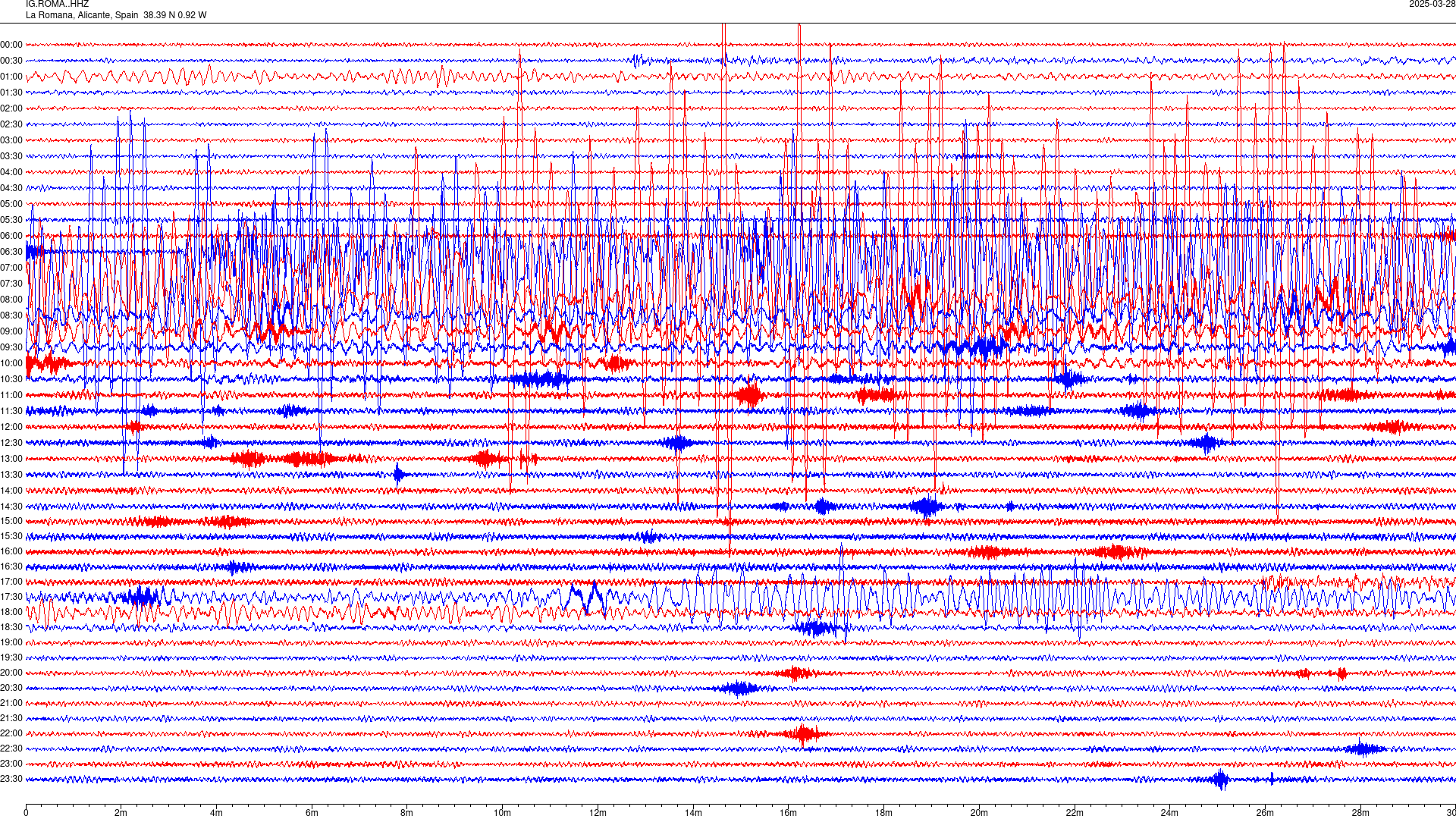The width and height of the screenshot is (1456, 819).
Task: Select the 04:30 trace time label
Action: click(11, 188)
